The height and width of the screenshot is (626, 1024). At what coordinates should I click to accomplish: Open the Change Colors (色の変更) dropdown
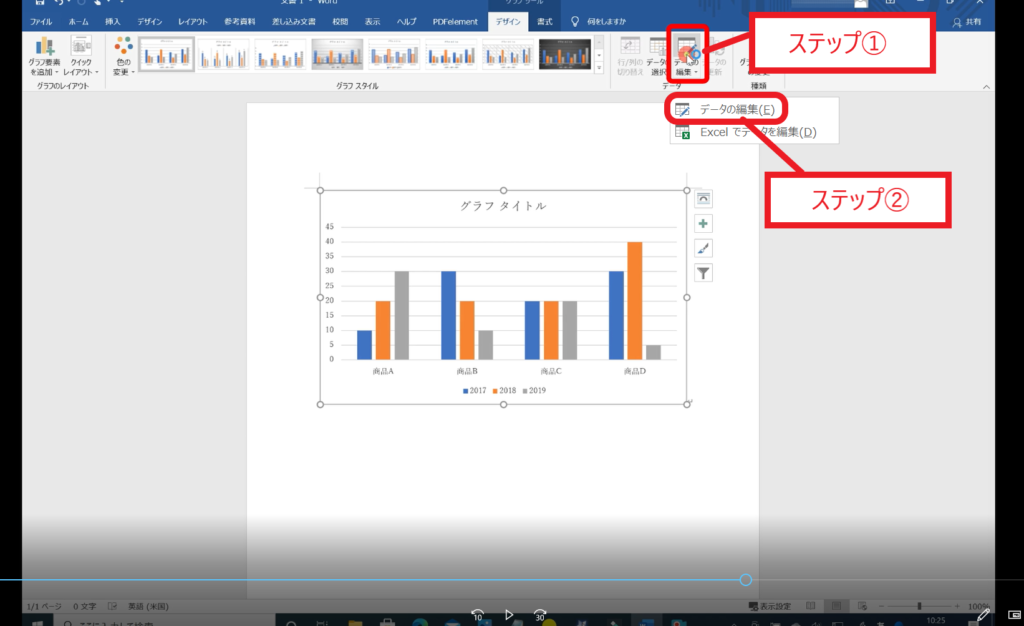123,56
